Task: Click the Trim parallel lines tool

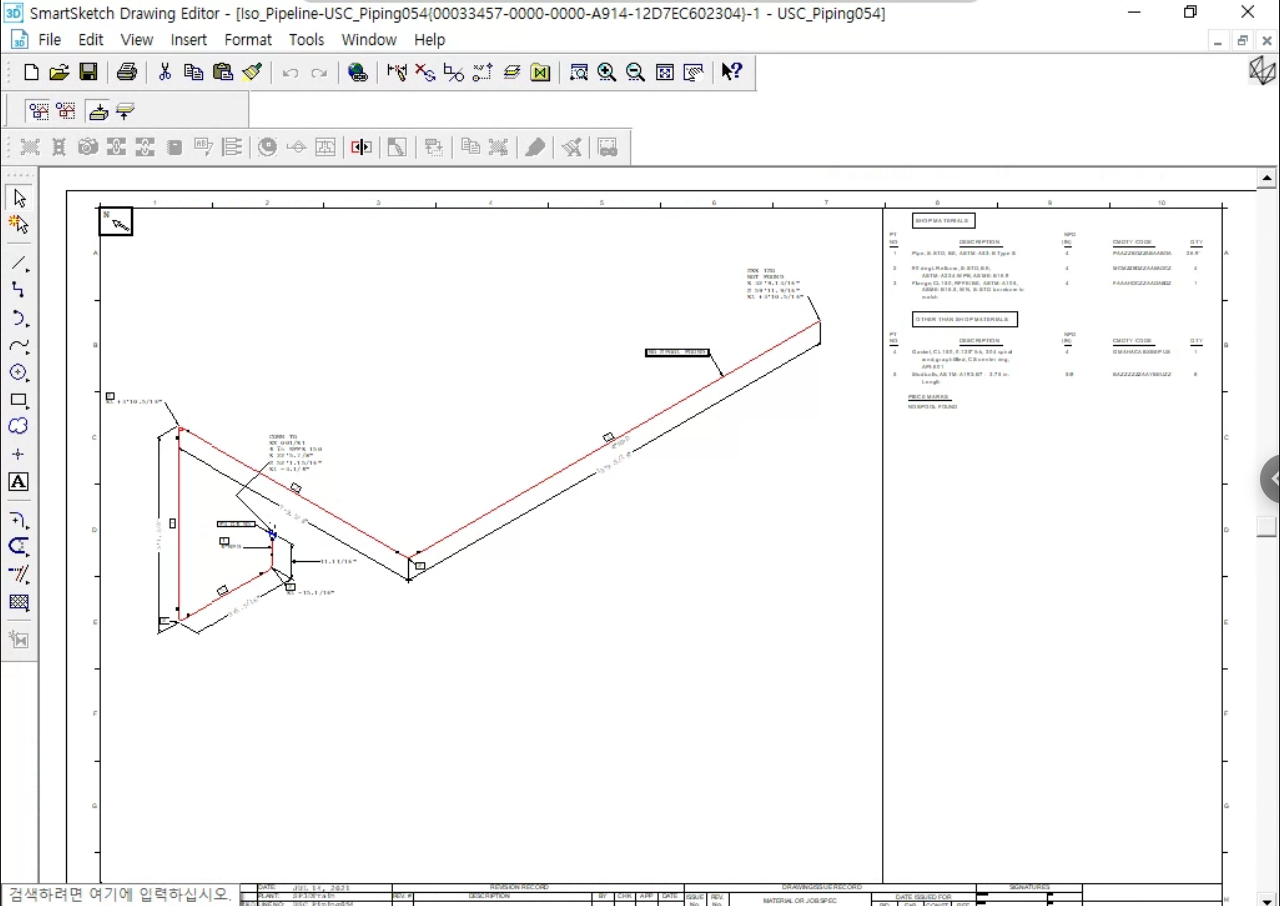Action: 19,574
